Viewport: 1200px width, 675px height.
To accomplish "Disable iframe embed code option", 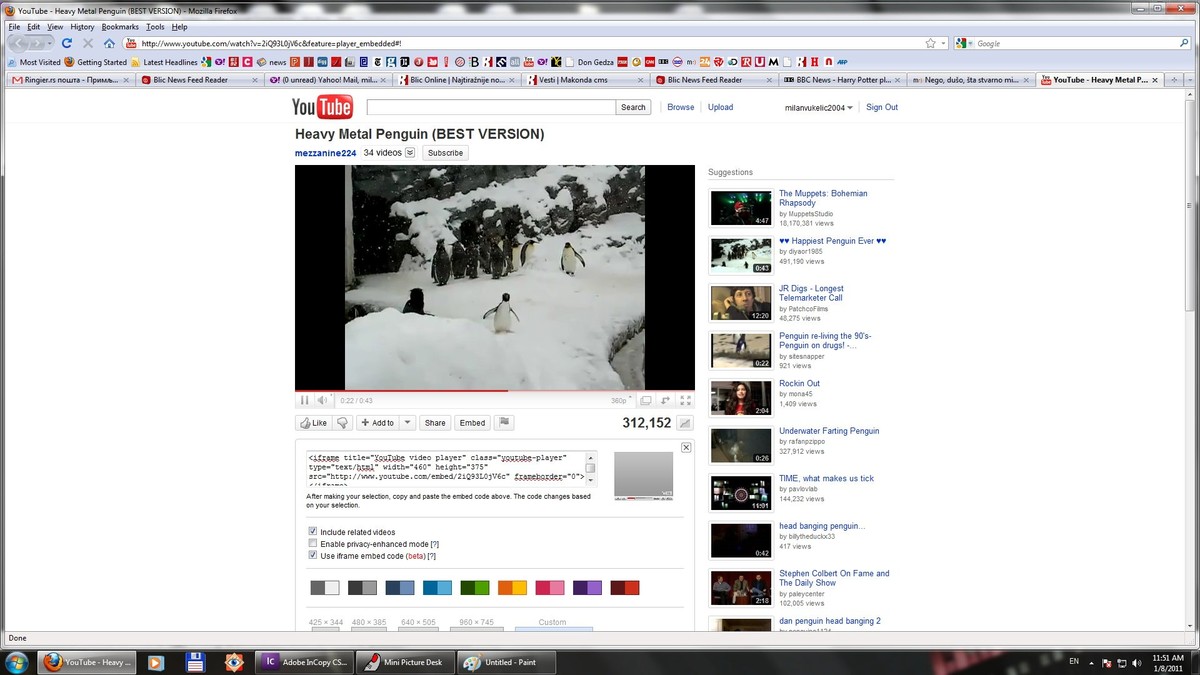I will [312, 556].
